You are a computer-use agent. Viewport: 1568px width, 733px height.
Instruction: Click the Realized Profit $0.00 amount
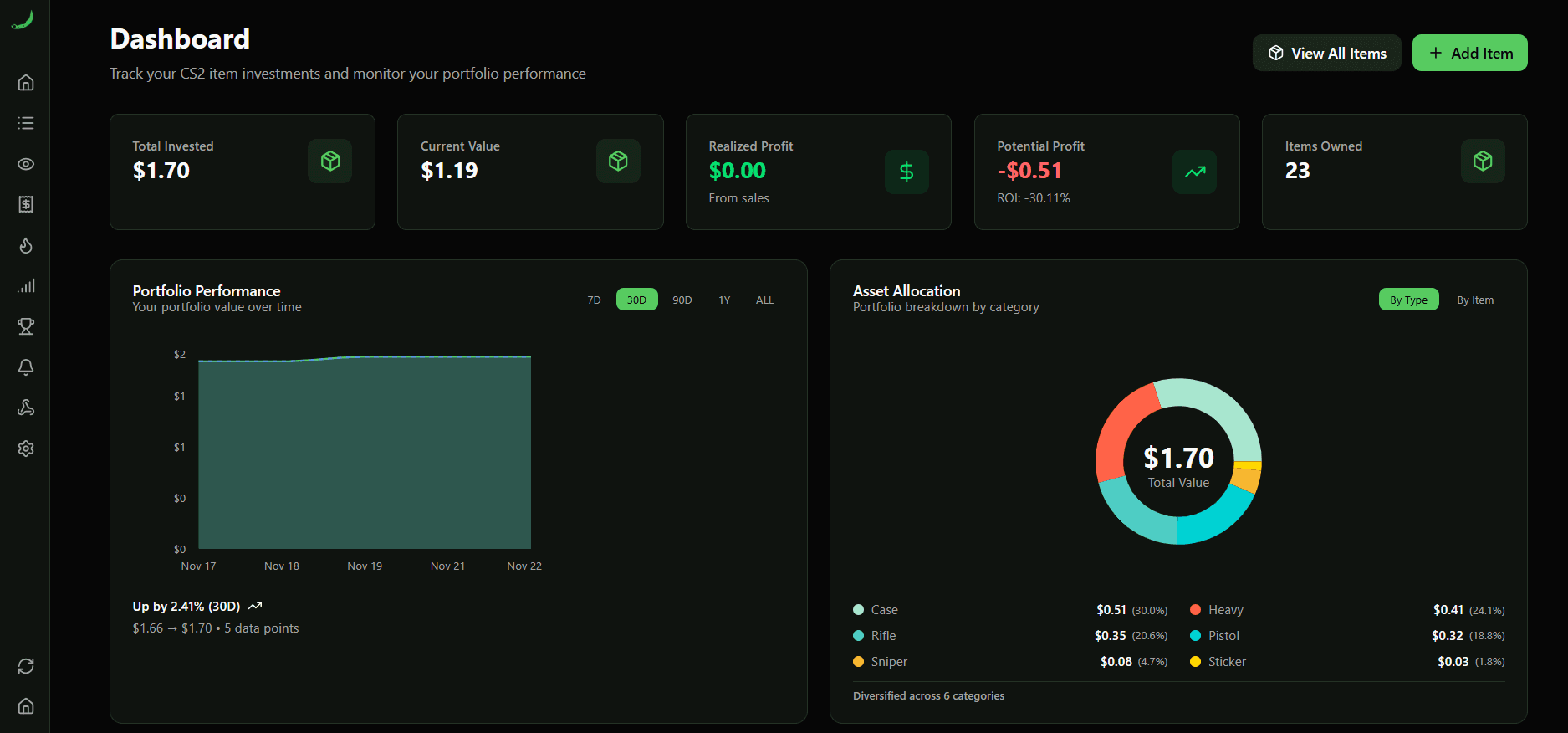tap(738, 171)
